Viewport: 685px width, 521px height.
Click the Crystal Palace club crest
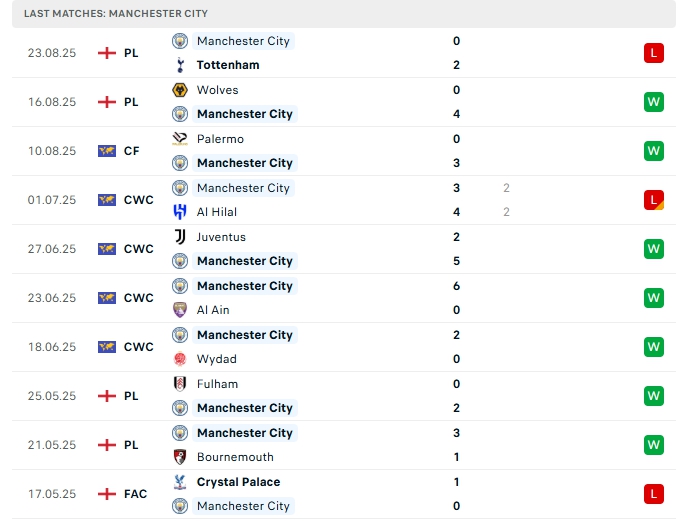(x=180, y=482)
